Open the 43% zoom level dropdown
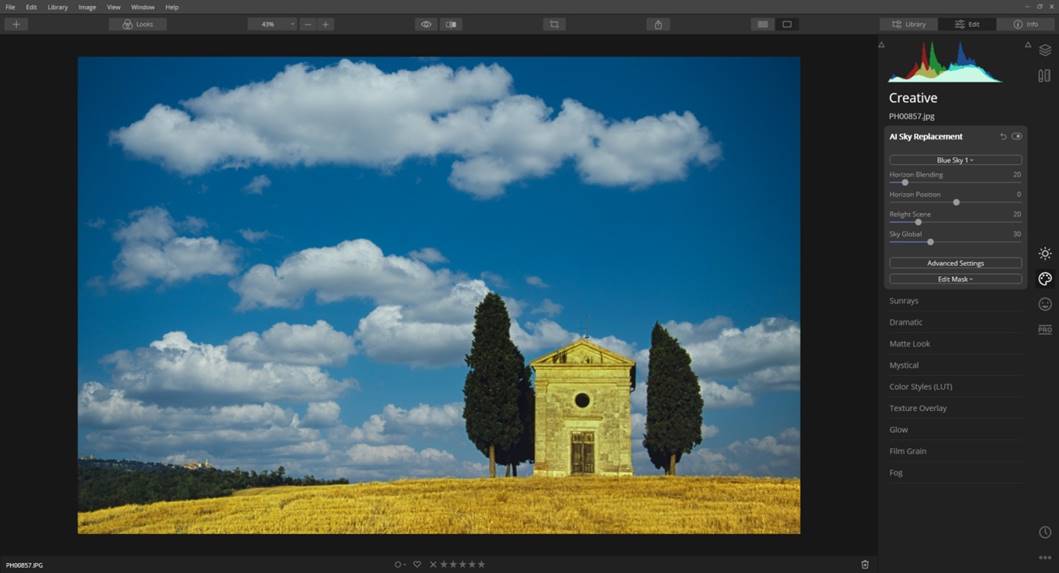Image resolution: width=1059 pixels, height=573 pixels. click(272, 24)
